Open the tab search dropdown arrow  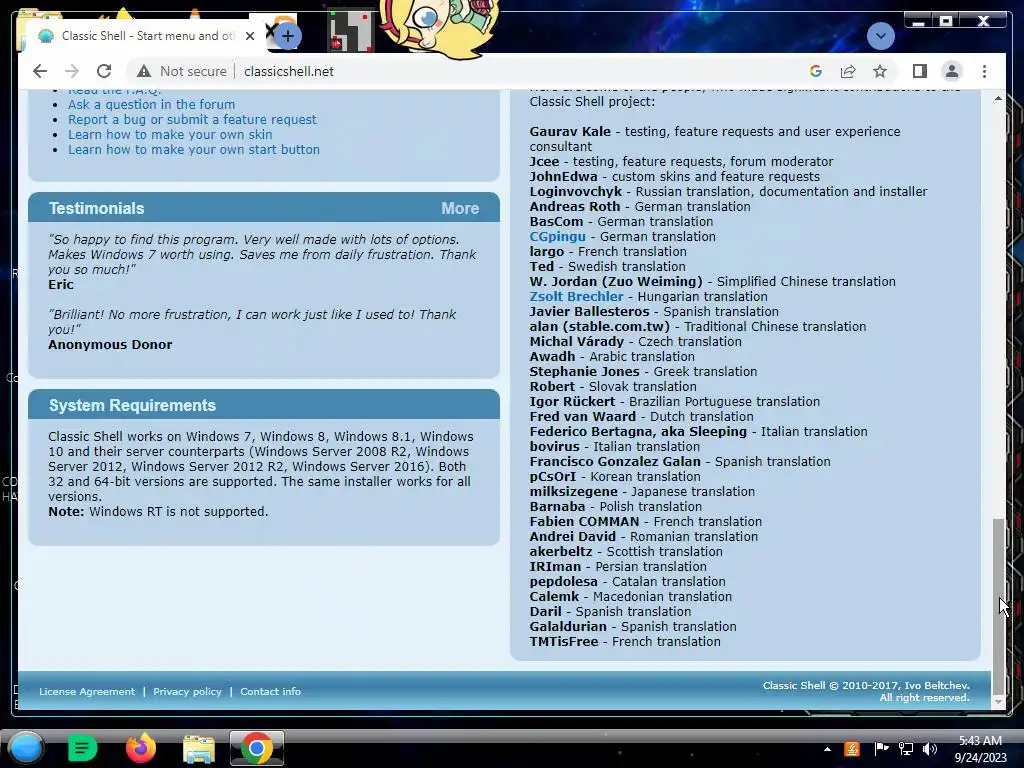coord(880,35)
